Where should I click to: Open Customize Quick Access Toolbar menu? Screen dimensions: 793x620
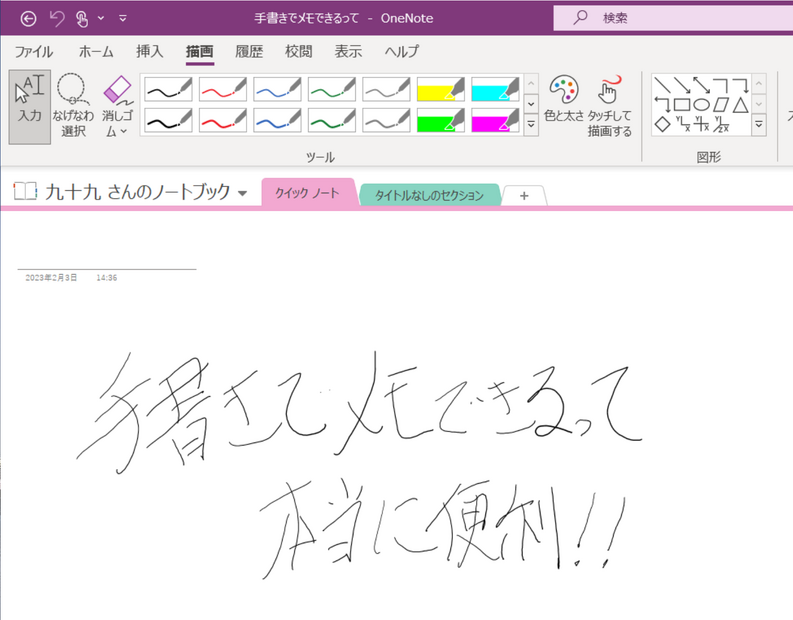[x=122, y=19]
